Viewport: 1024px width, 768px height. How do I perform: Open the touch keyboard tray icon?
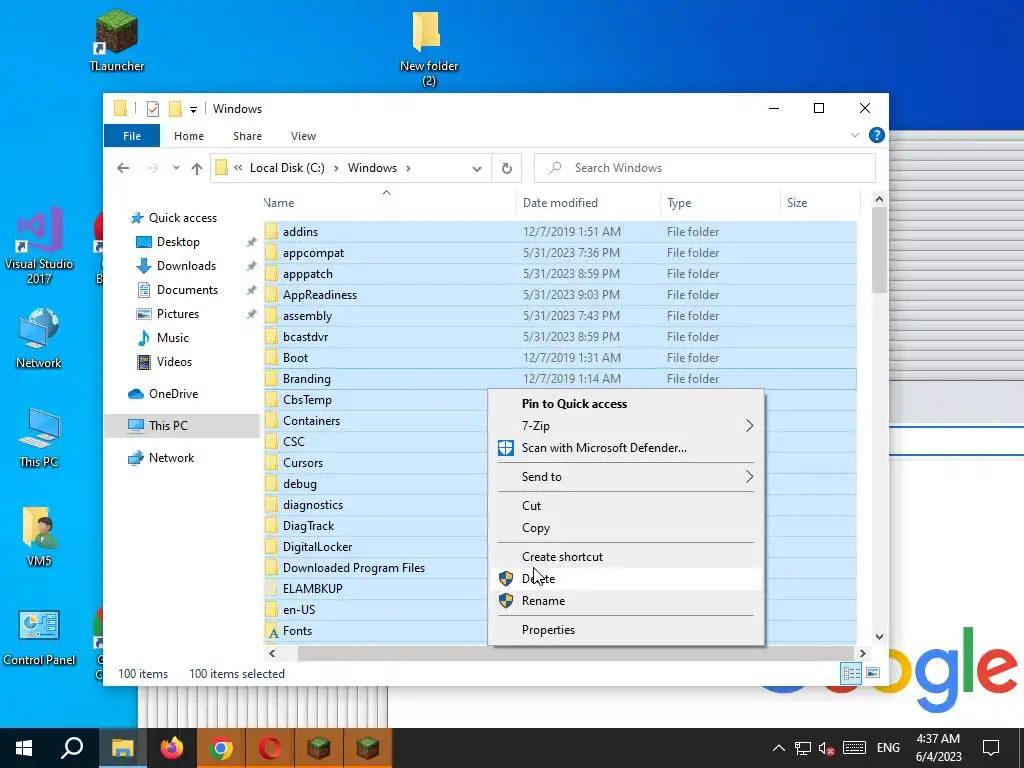coord(854,748)
